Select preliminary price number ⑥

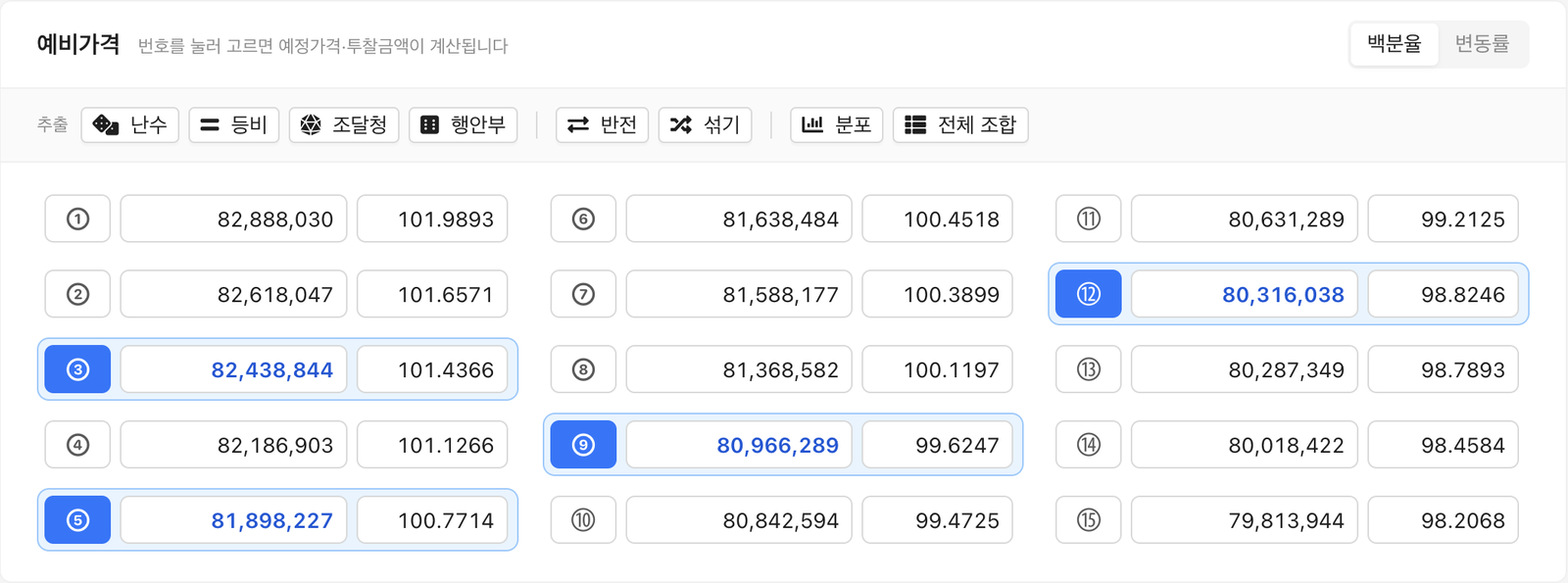tap(583, 219)
